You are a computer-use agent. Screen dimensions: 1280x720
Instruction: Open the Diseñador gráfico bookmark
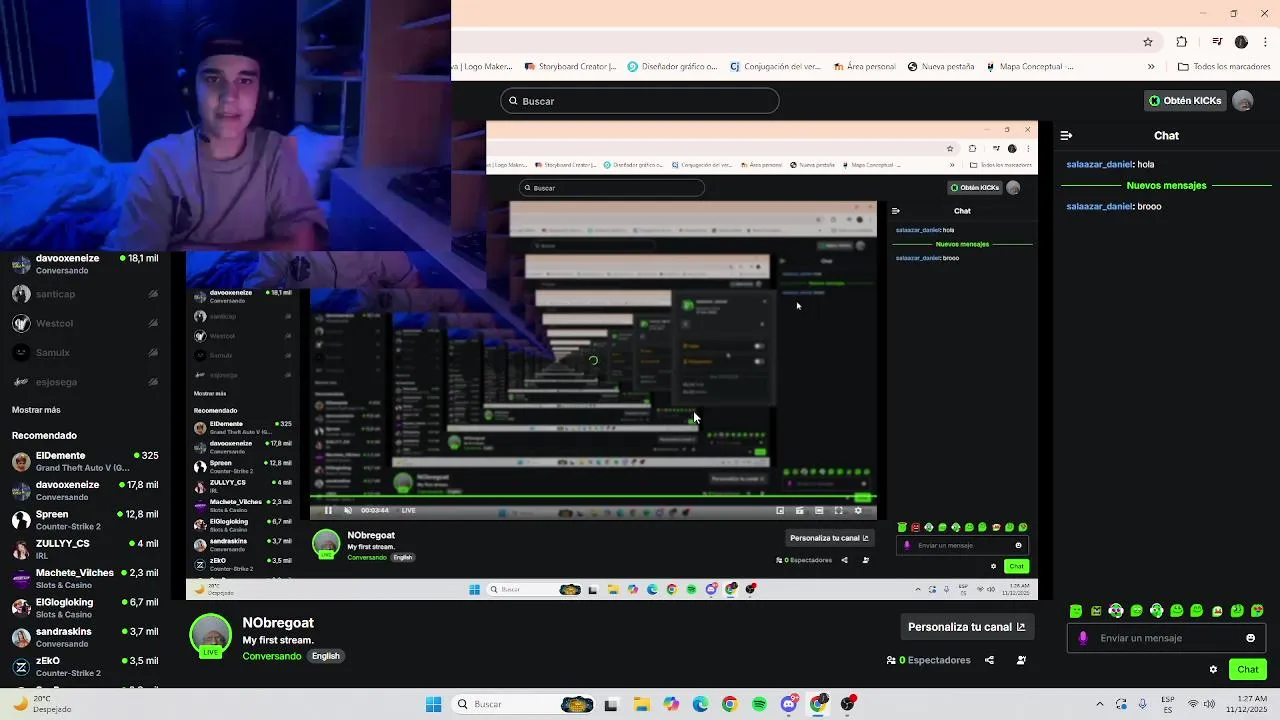pos(672,67)
